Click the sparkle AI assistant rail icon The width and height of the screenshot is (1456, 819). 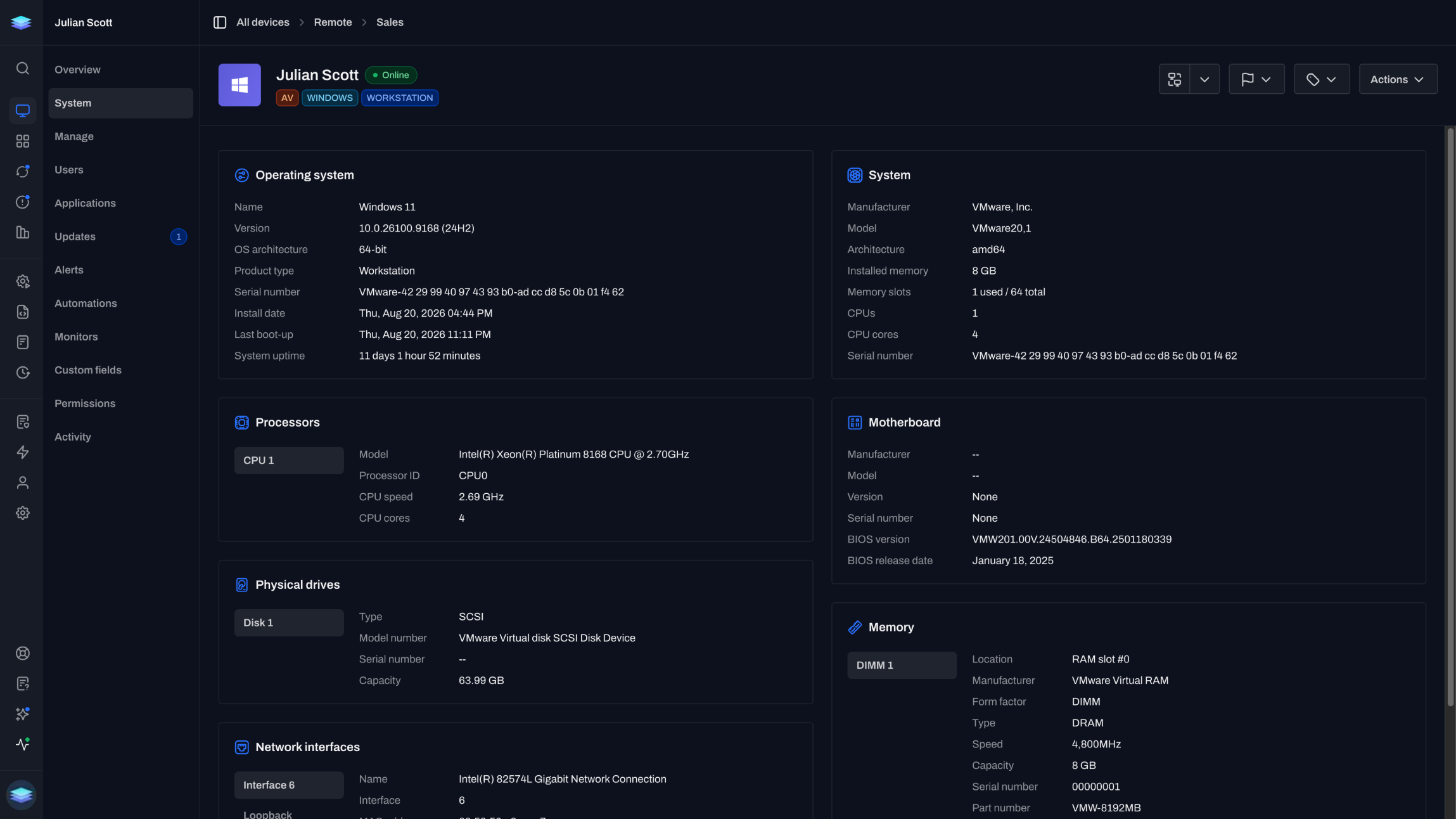(23, 714)
